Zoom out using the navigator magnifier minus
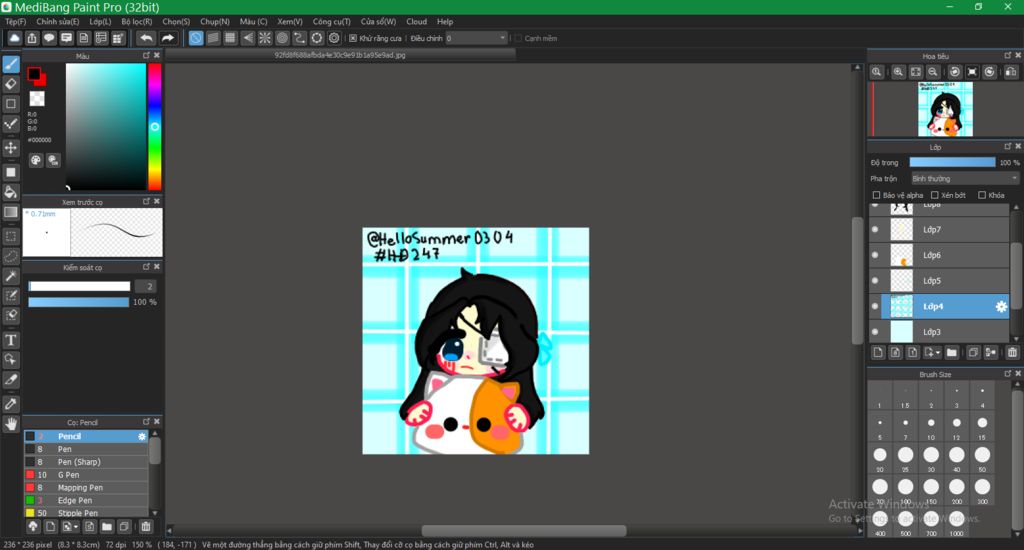The width and height of the screenshot is (1024, 550). click(933, 72)
